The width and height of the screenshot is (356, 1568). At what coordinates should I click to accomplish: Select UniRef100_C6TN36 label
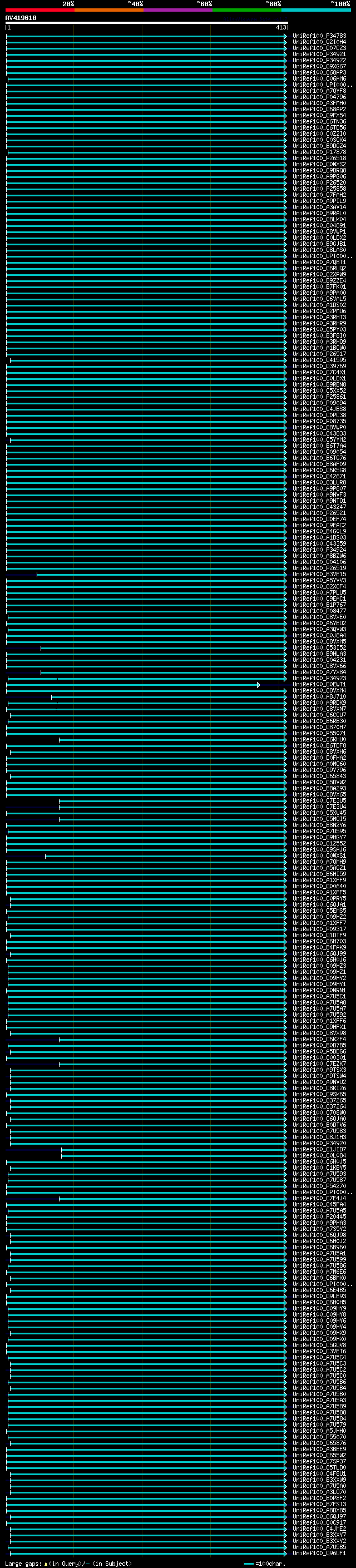pos(319,121)
